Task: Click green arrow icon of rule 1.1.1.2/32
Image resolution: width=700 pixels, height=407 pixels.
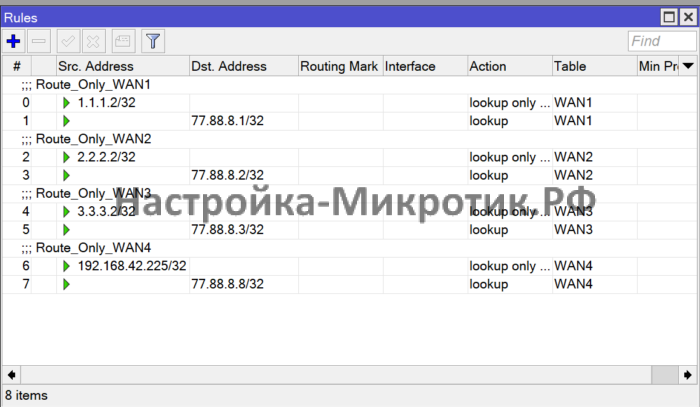Action: [67, 103]
